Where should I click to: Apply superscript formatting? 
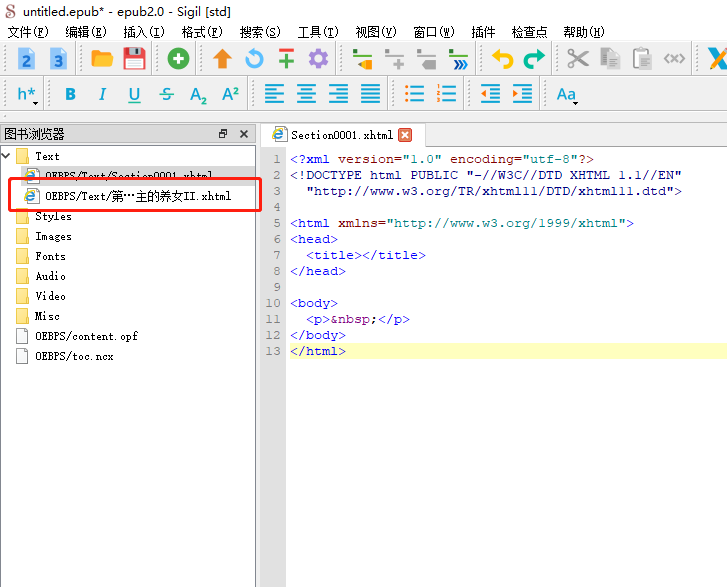[x=230, y=94]
